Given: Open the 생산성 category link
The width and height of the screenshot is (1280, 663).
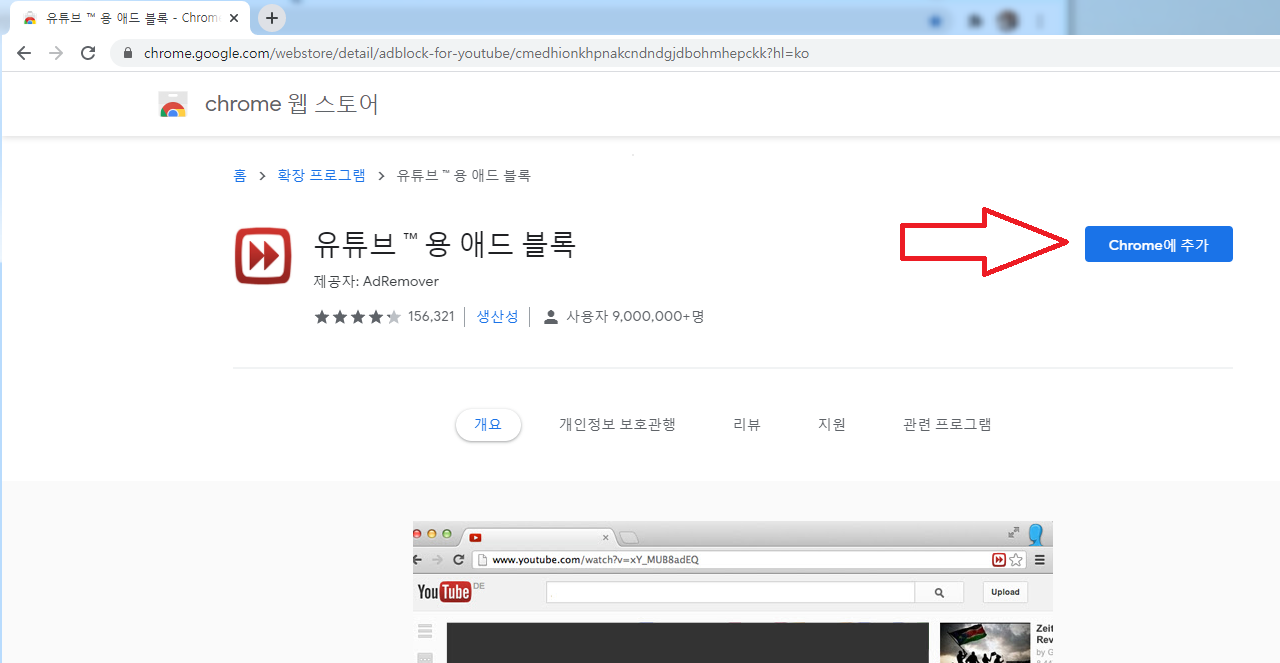Looking at the screenshot, I should point(497,316).
